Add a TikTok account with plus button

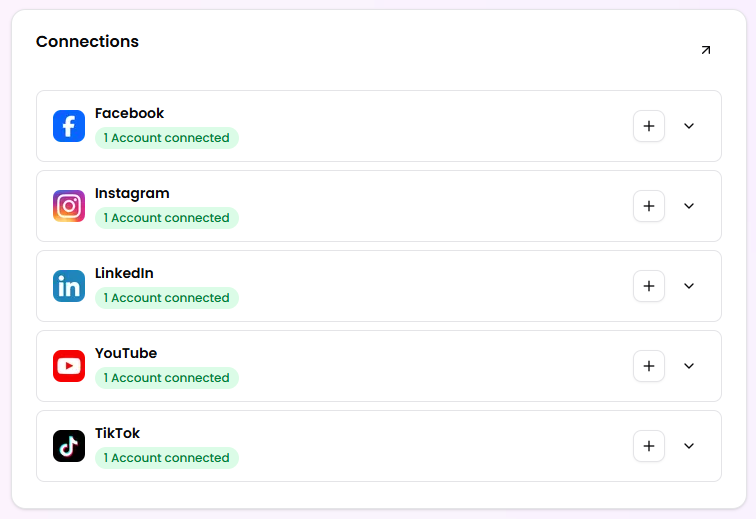[649, 446]
